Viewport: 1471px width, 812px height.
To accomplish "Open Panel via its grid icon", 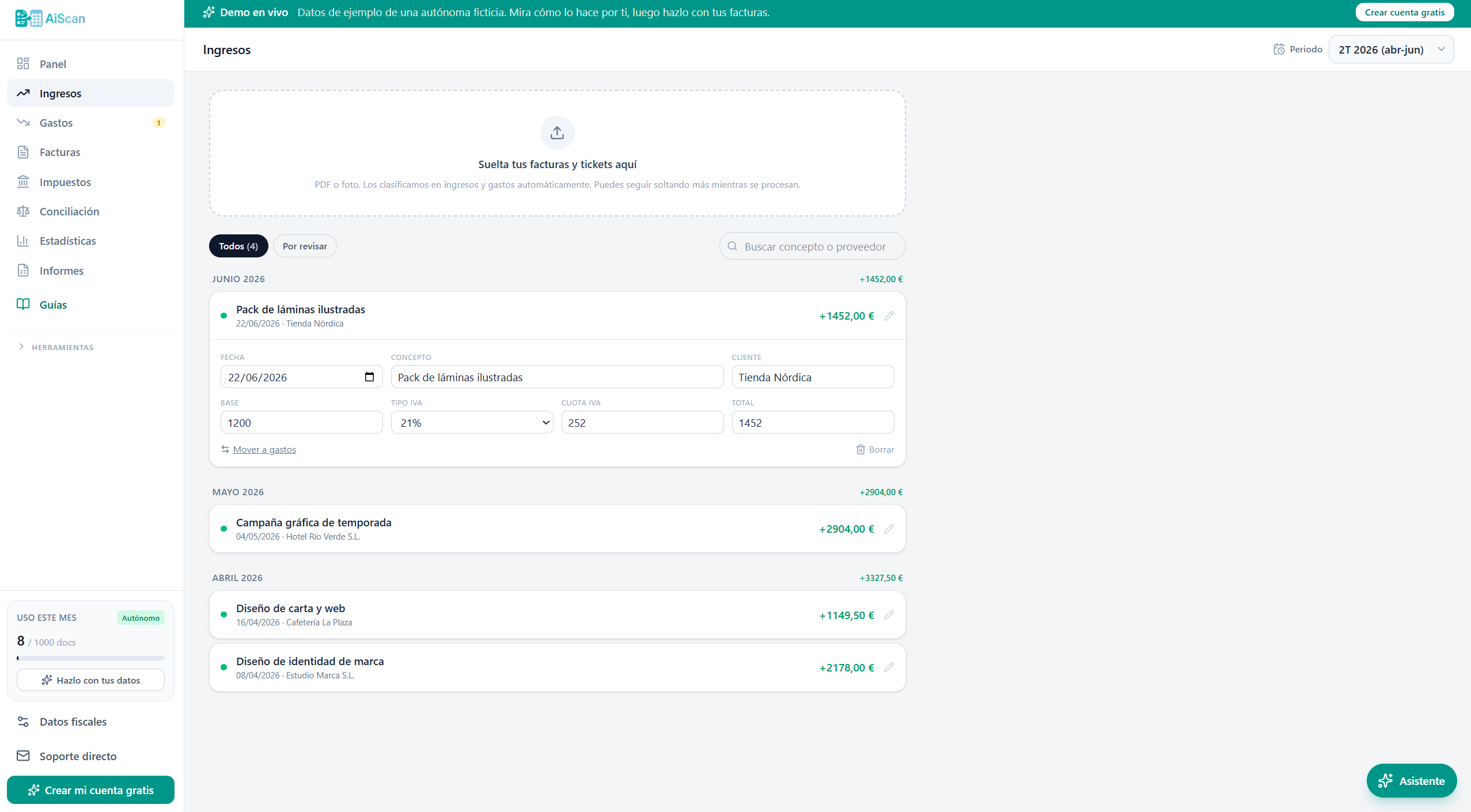I will (x=23, y=63).
